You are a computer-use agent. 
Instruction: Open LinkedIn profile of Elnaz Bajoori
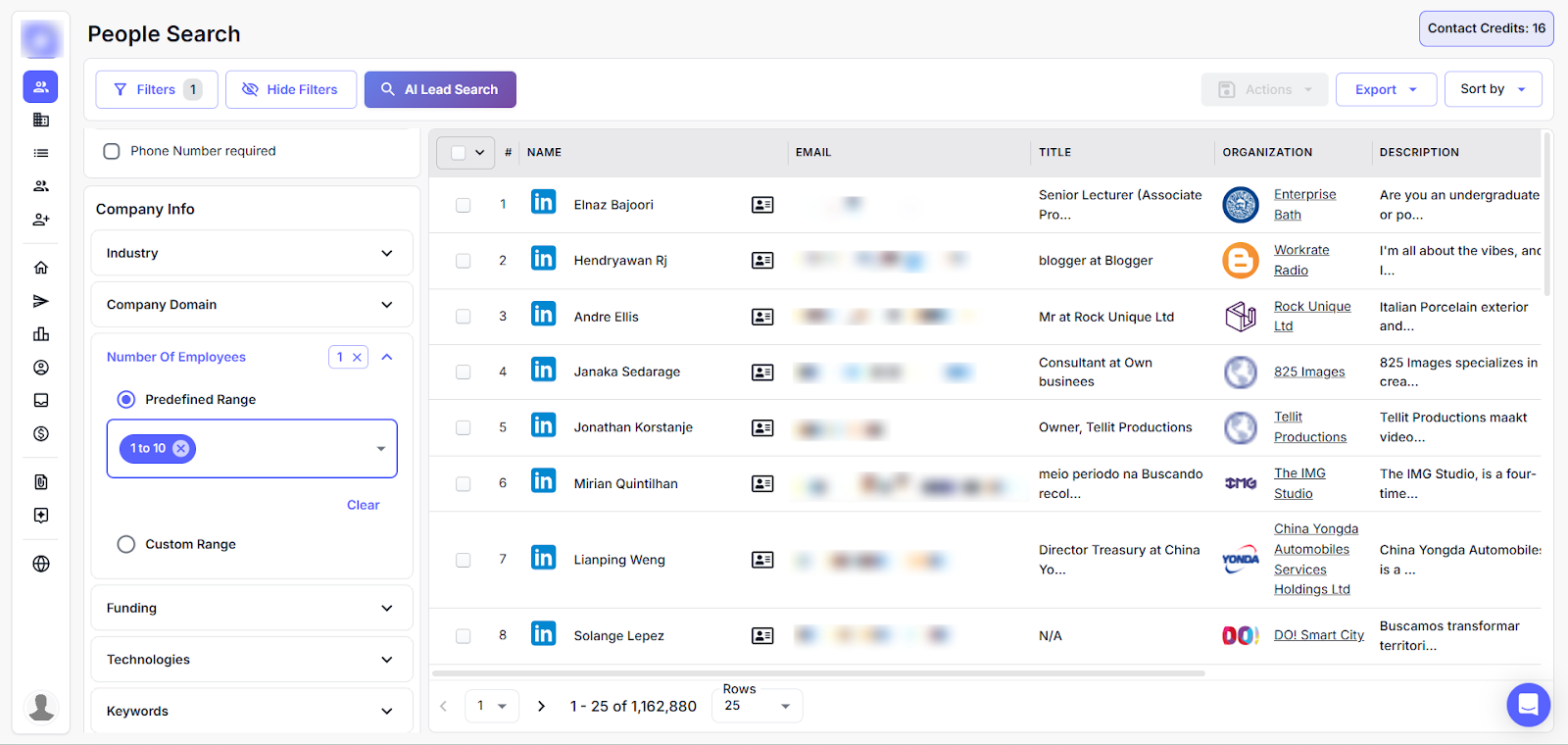point(543,203)
